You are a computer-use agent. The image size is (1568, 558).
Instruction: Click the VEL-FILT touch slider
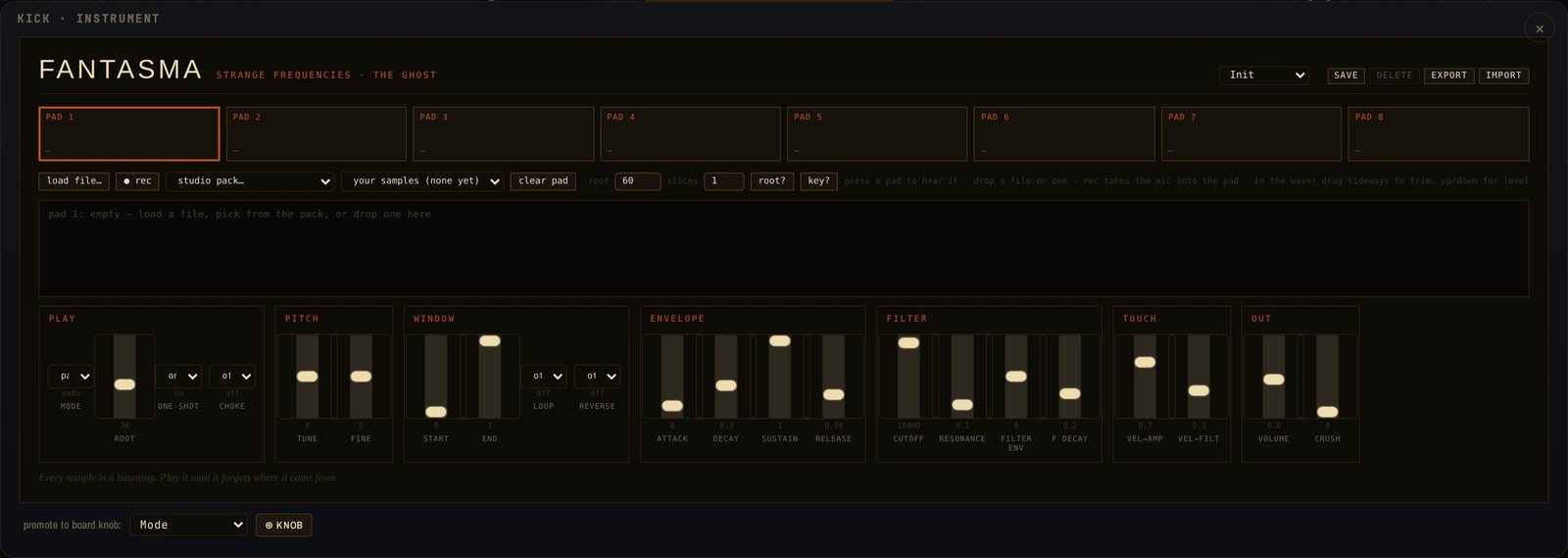[x=1199, y=377]
